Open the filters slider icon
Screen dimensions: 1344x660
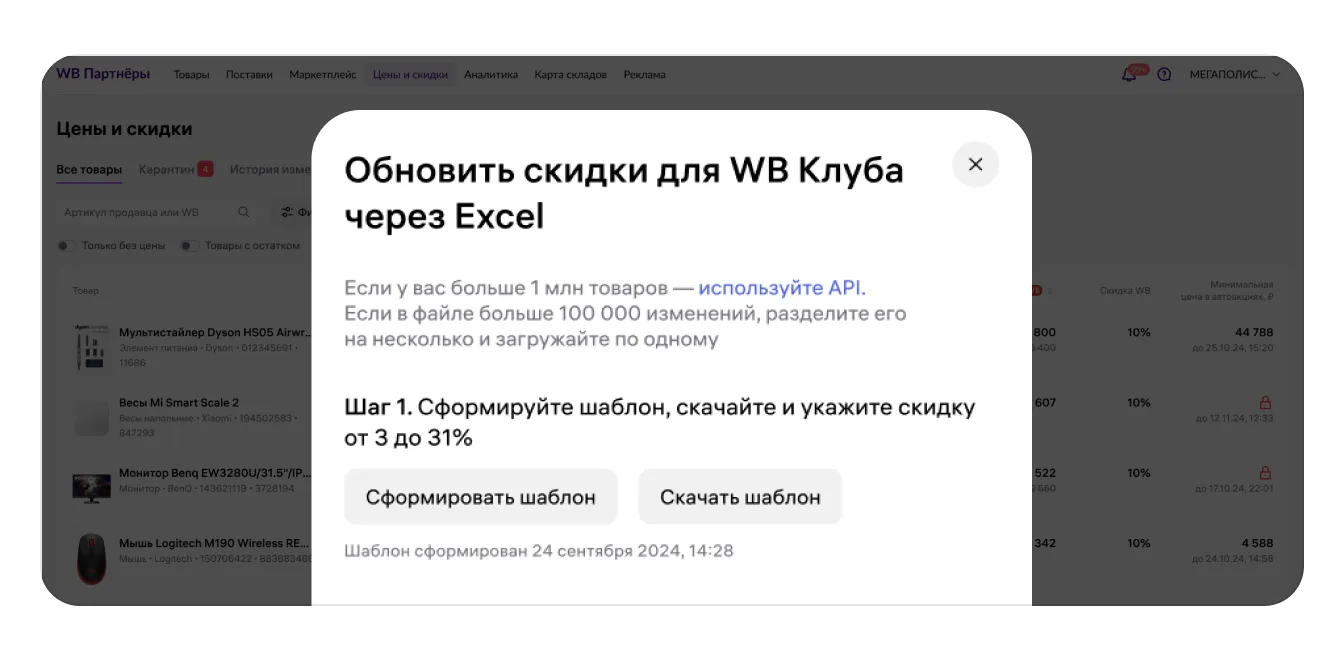[287, 212]
